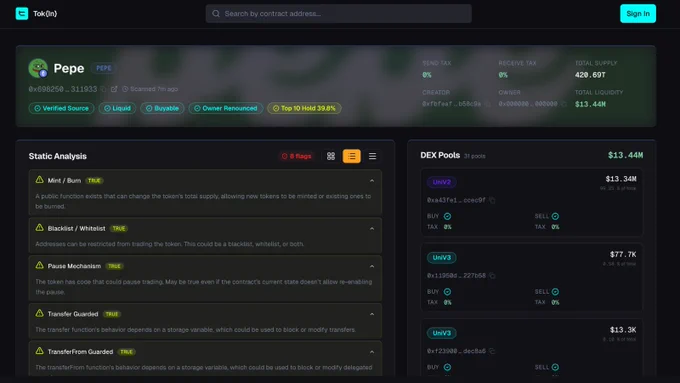Focus the contract address search field

coord(338,13)
